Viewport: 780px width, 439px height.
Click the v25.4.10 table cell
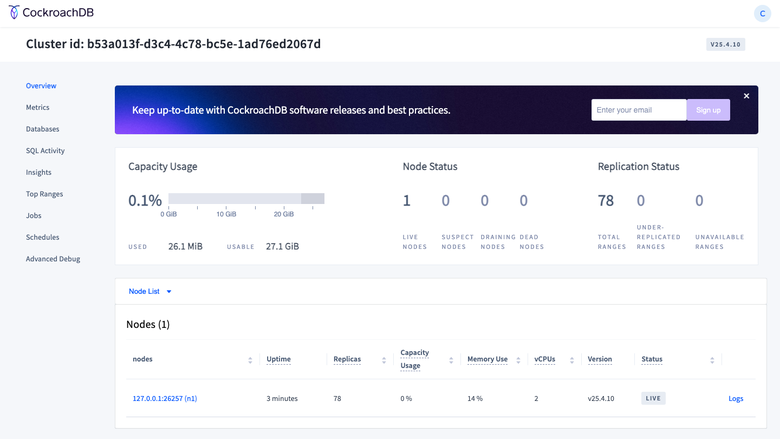pyautogui.click(x=601, y=398)
